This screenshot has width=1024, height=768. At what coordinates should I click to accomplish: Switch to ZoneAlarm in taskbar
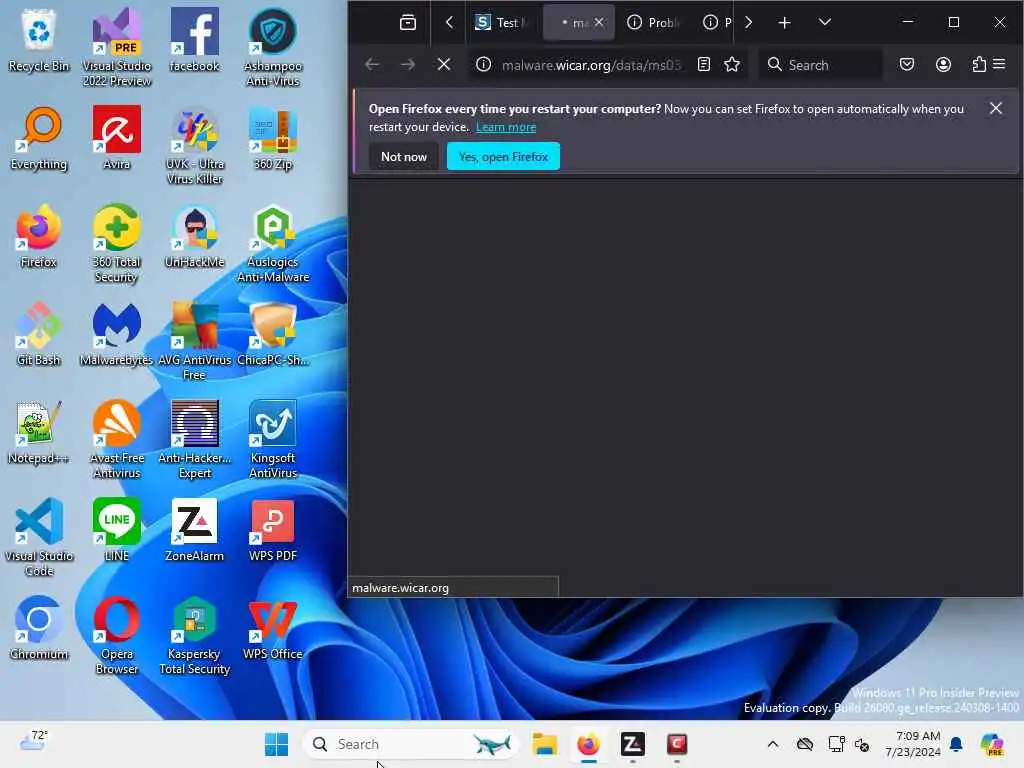pyautogui.click(x=632, y=744)
